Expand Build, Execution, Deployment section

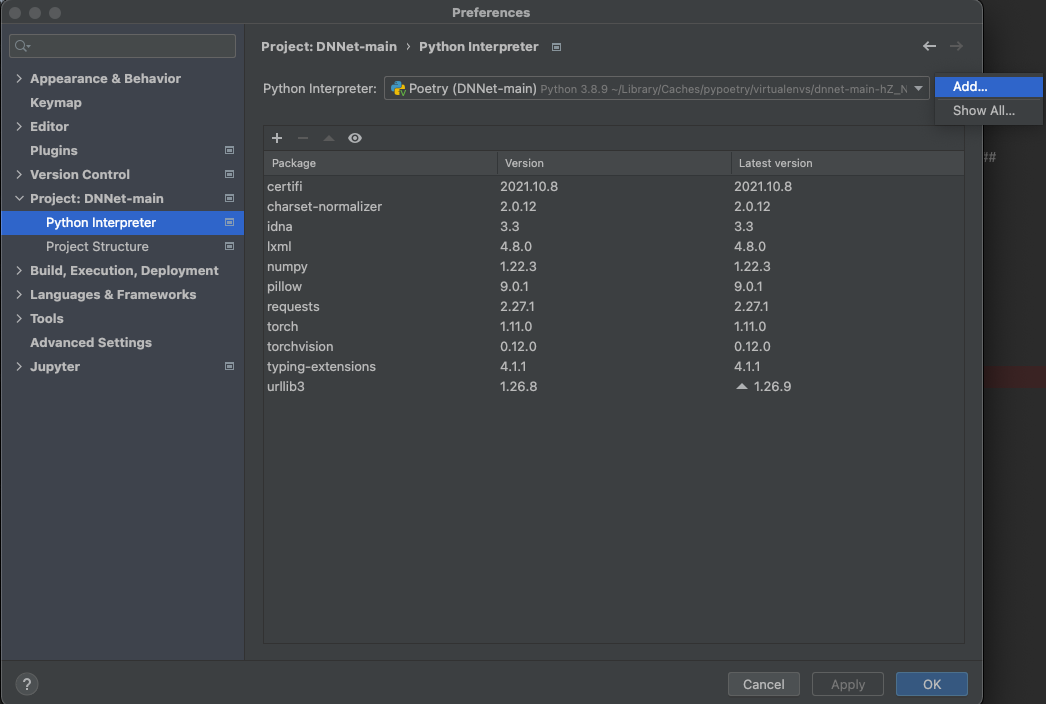pyautogui.click(x=19, y=270)
